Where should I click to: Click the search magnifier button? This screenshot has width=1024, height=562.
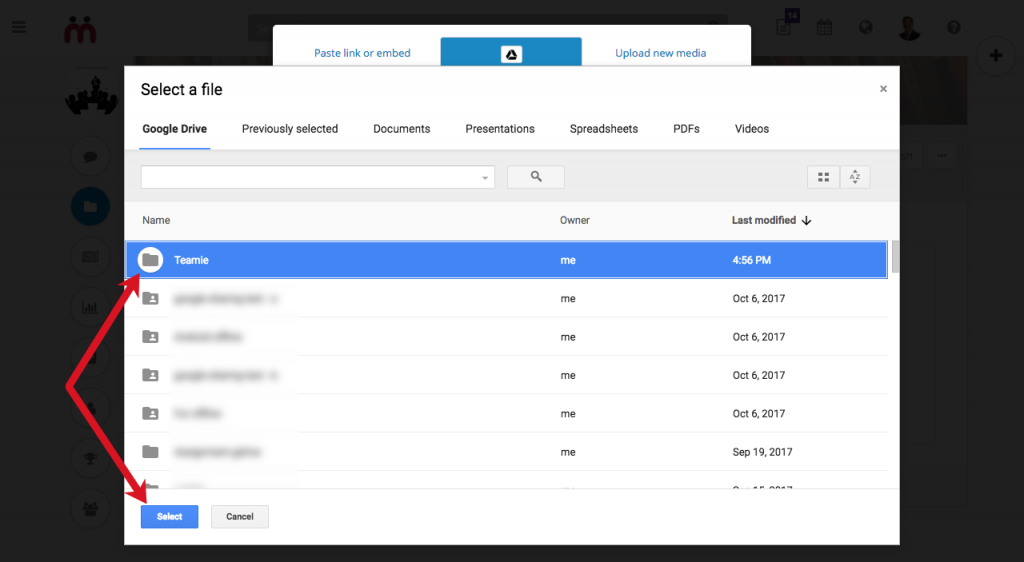[536, 177]
